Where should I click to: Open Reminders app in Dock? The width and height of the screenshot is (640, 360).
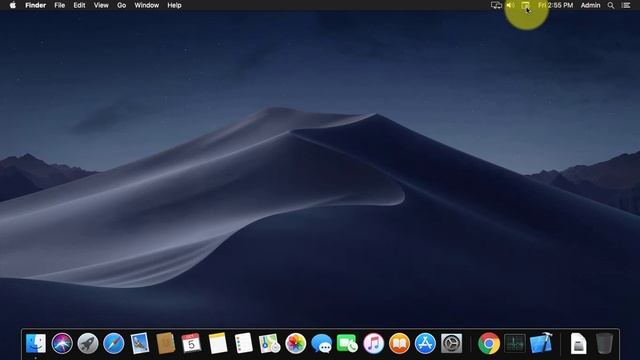click(244, 343)
